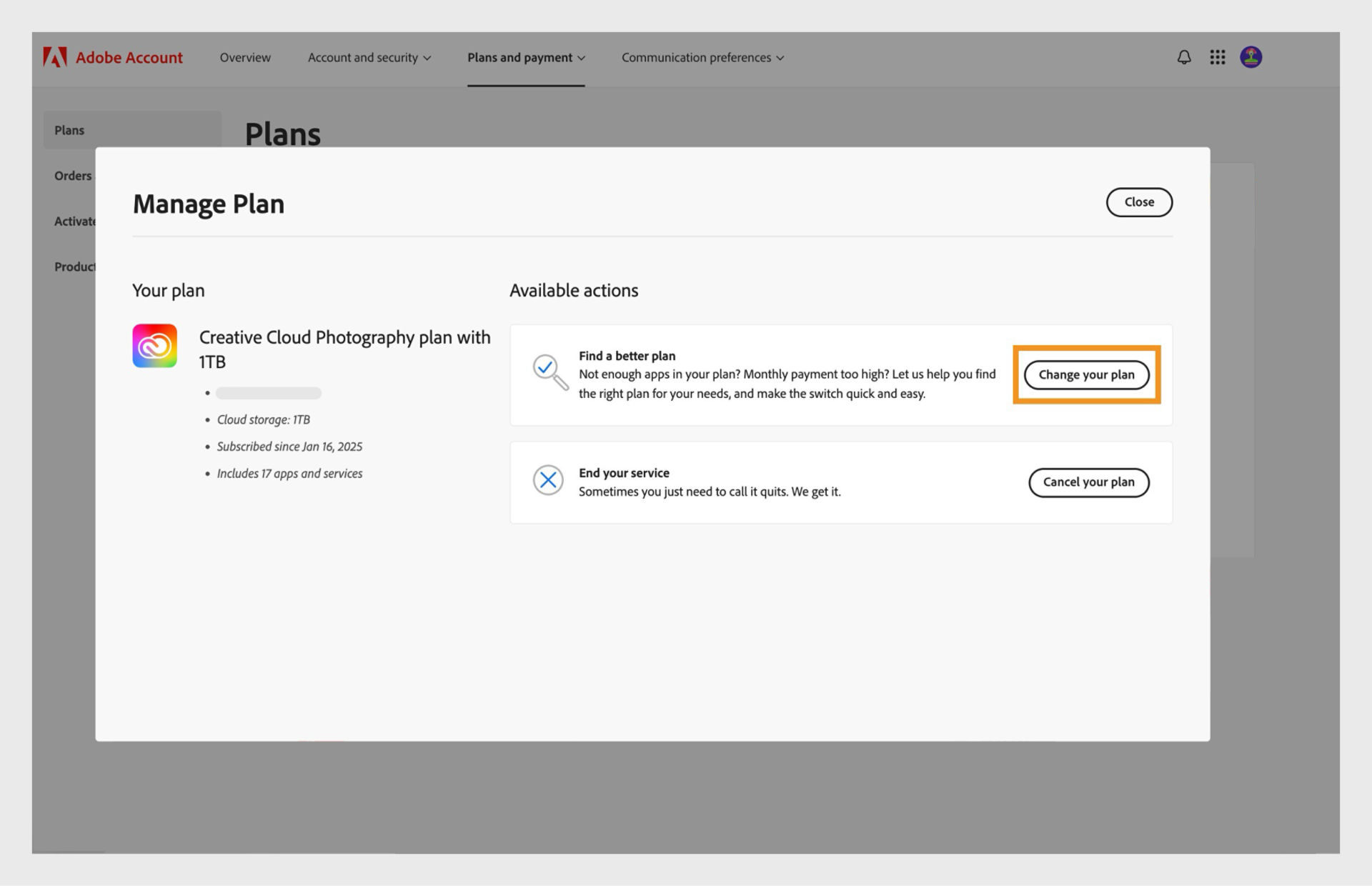Close the Manage Plan dialog
Viewport: 1372px width, 886px height.
point(1139,202)
